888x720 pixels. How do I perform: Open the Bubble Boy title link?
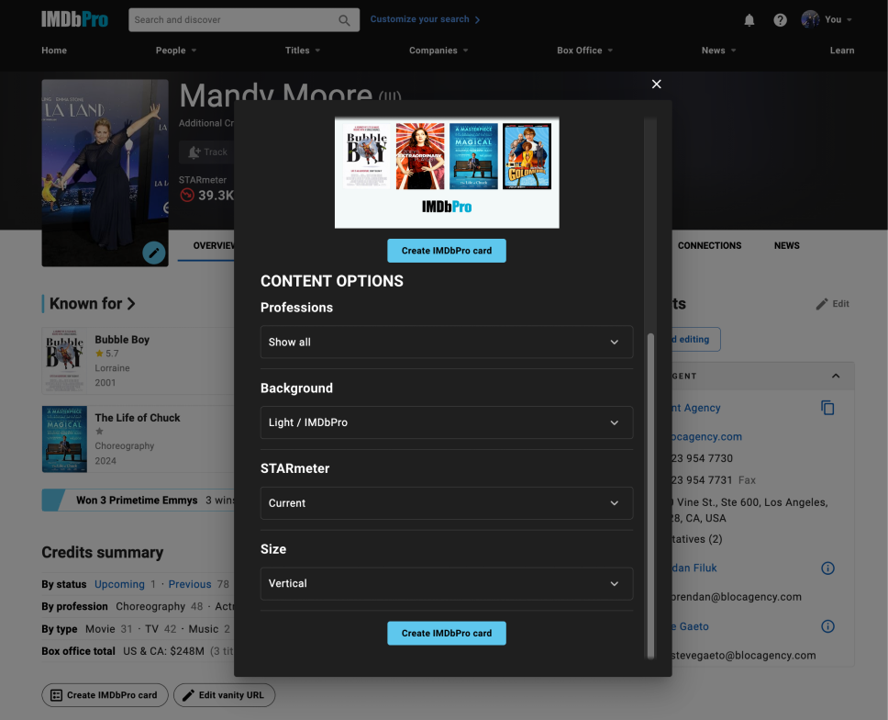coord(122,339)
